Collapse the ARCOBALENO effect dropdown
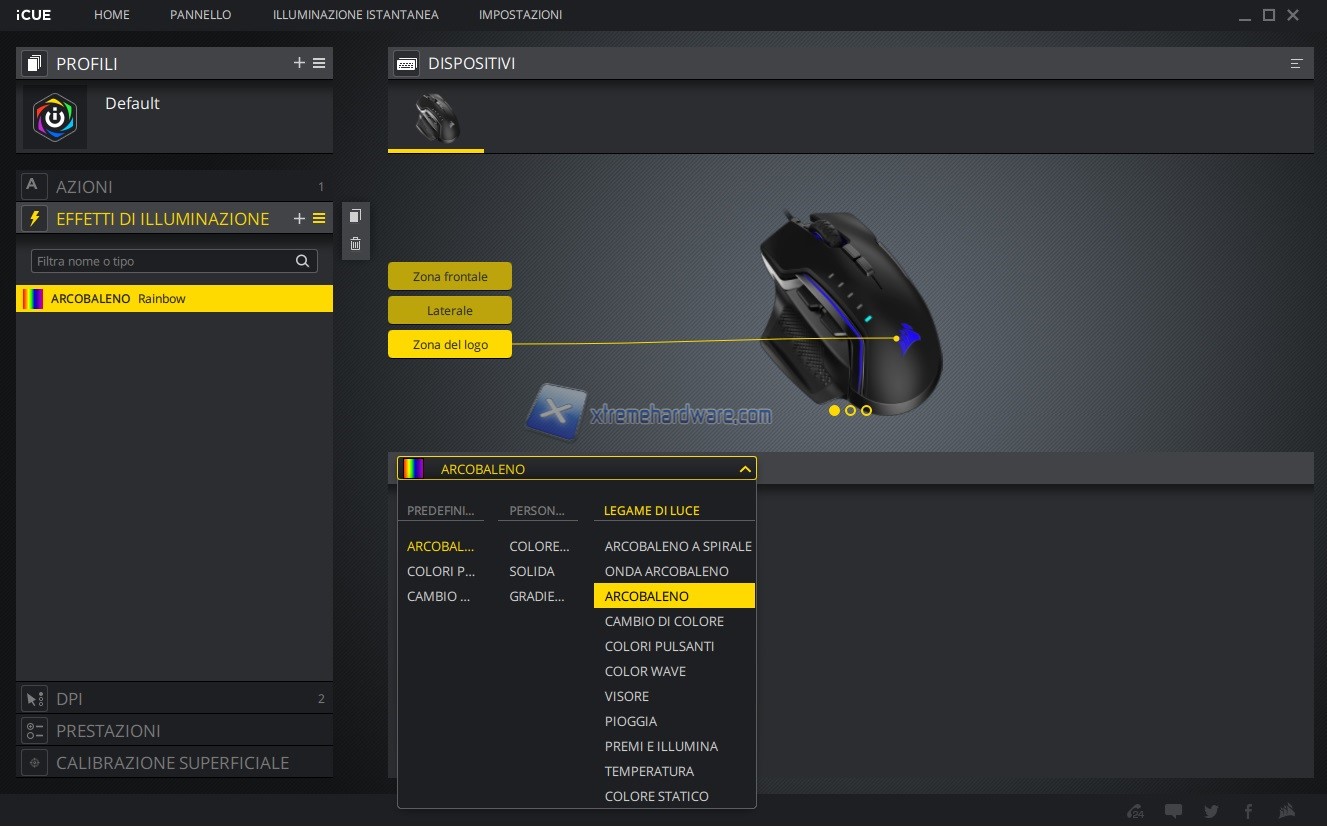Screen dimensions: 1327x827 click(x=744, y=469)
